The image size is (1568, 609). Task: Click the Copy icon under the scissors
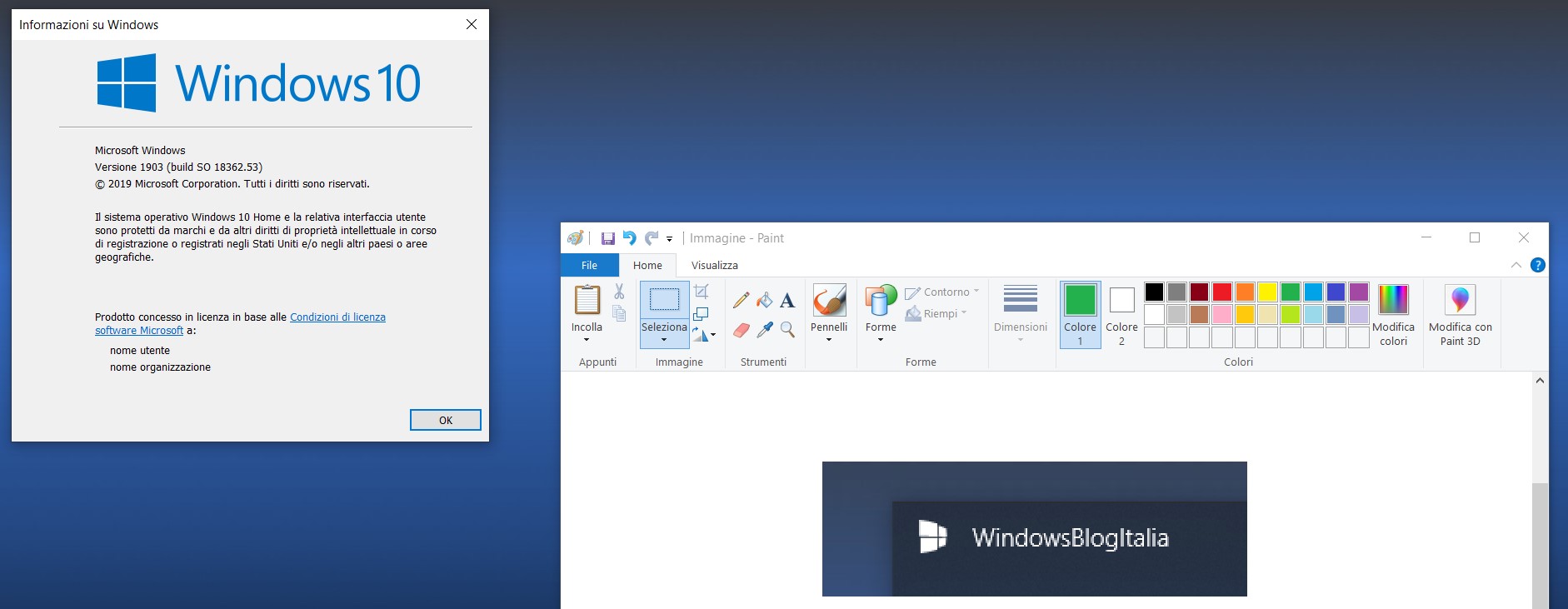[619, 313]
